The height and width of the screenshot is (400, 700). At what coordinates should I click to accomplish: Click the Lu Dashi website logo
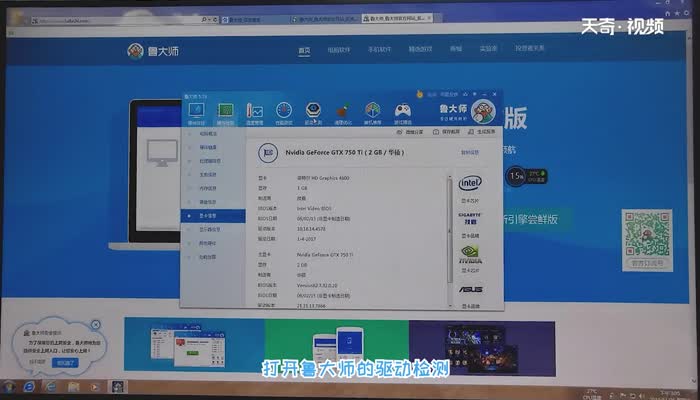153,51
